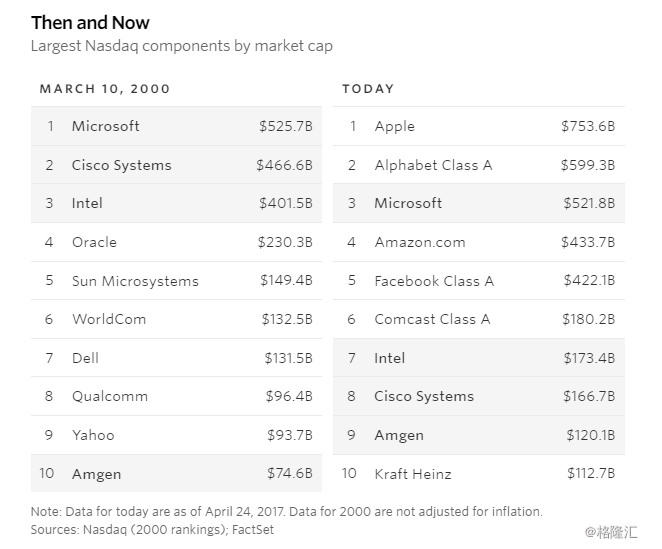Click Comcast Class A entry
The height and width of the screenshot is (549, 662).
tap(432, 319)
